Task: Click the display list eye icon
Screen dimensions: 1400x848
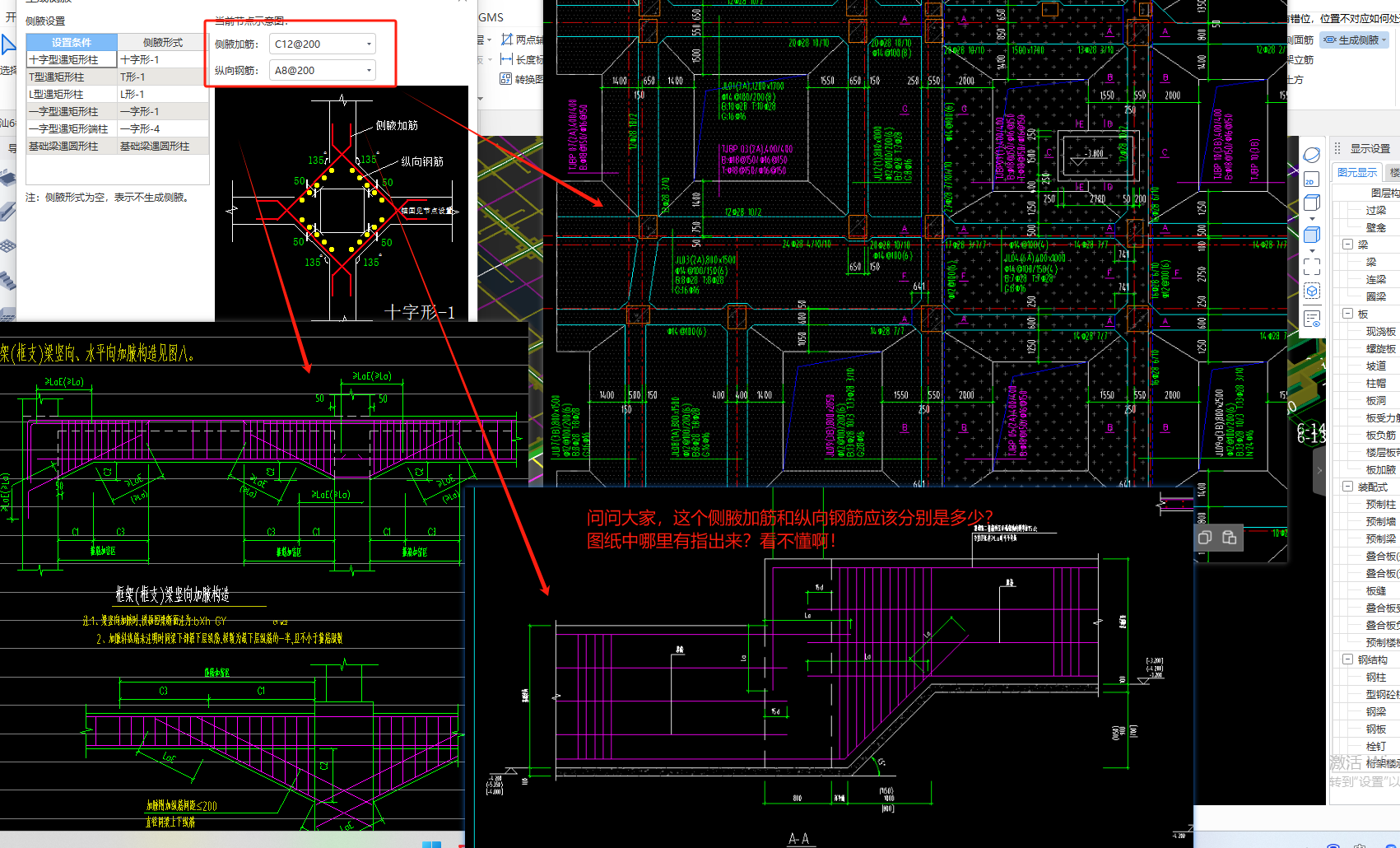Action: (1312, 319)
